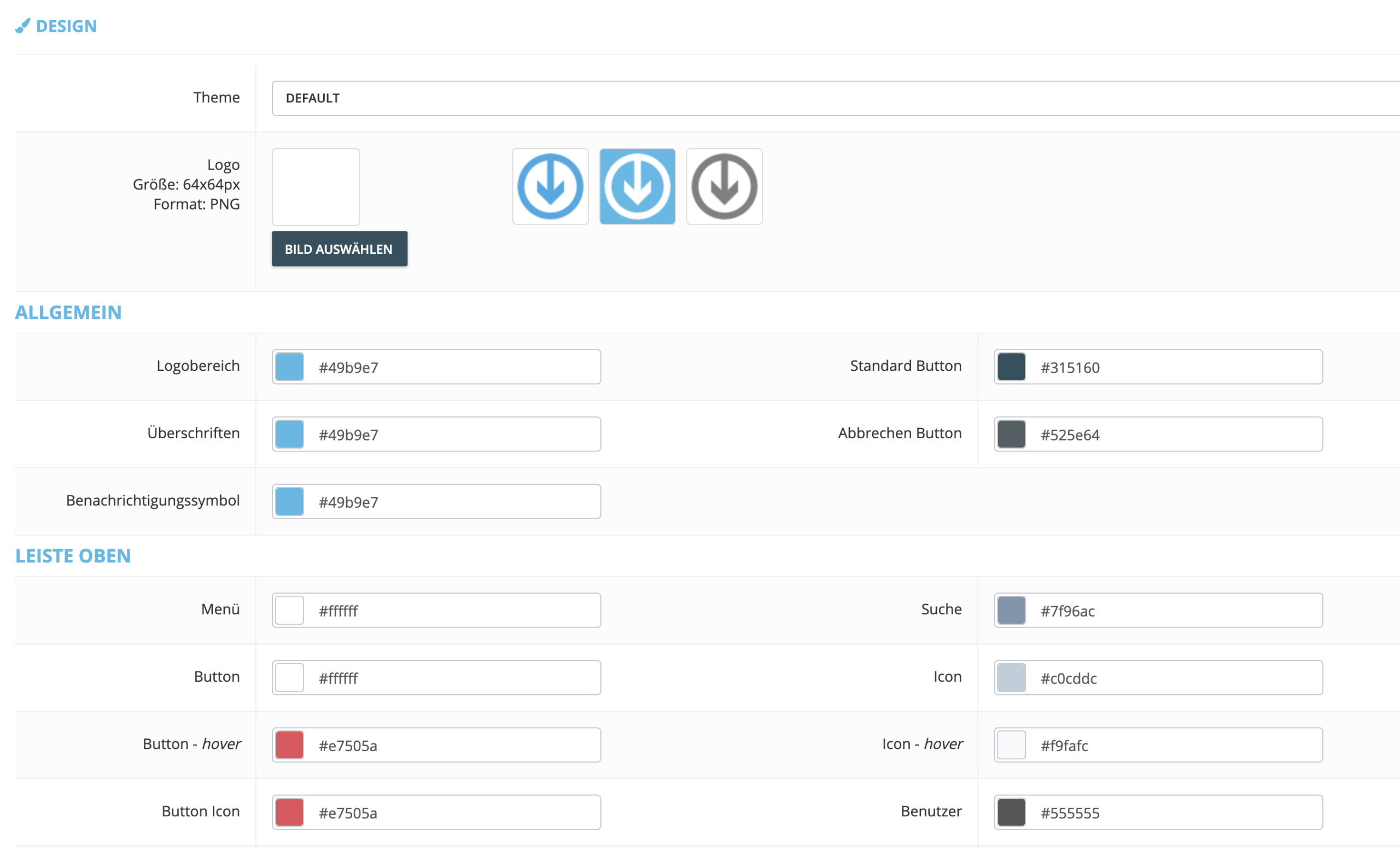Click the Design paintbrush icon
This screenshot has height=848, width=1400.
coord(23,26)
